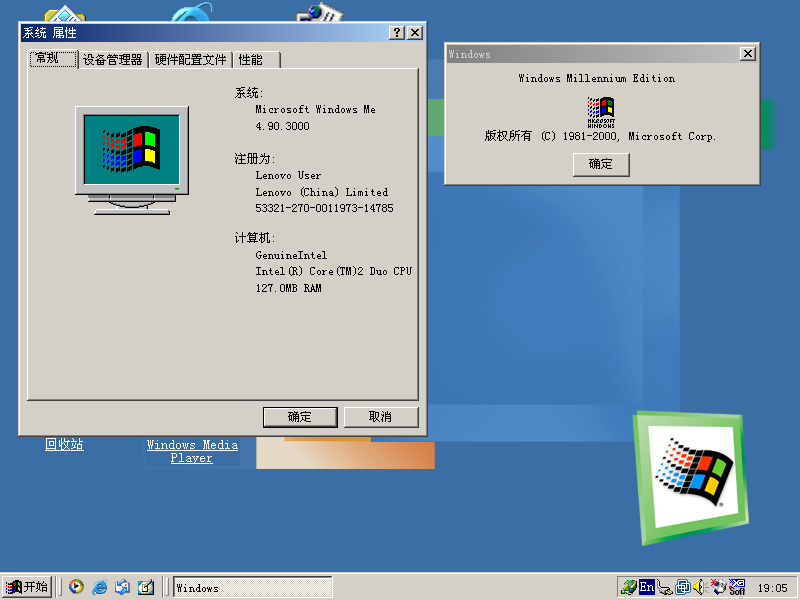Select the Windows taskbar button

pyautogui.click(x=253, y=588)
